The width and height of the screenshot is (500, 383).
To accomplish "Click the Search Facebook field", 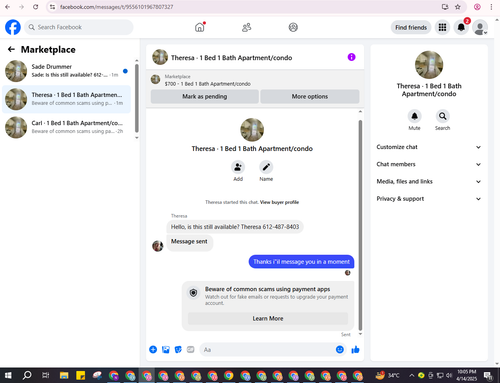I will (79, 27).
